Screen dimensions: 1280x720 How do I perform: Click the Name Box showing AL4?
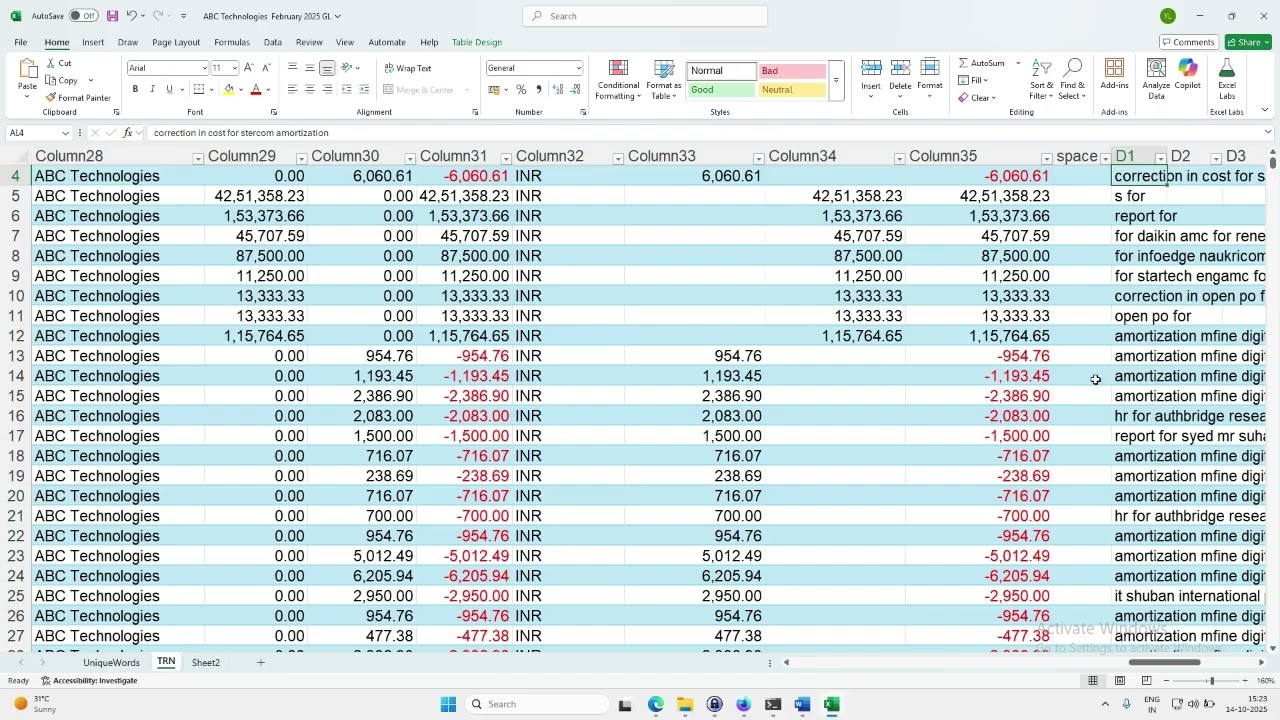tap(38, 132)
